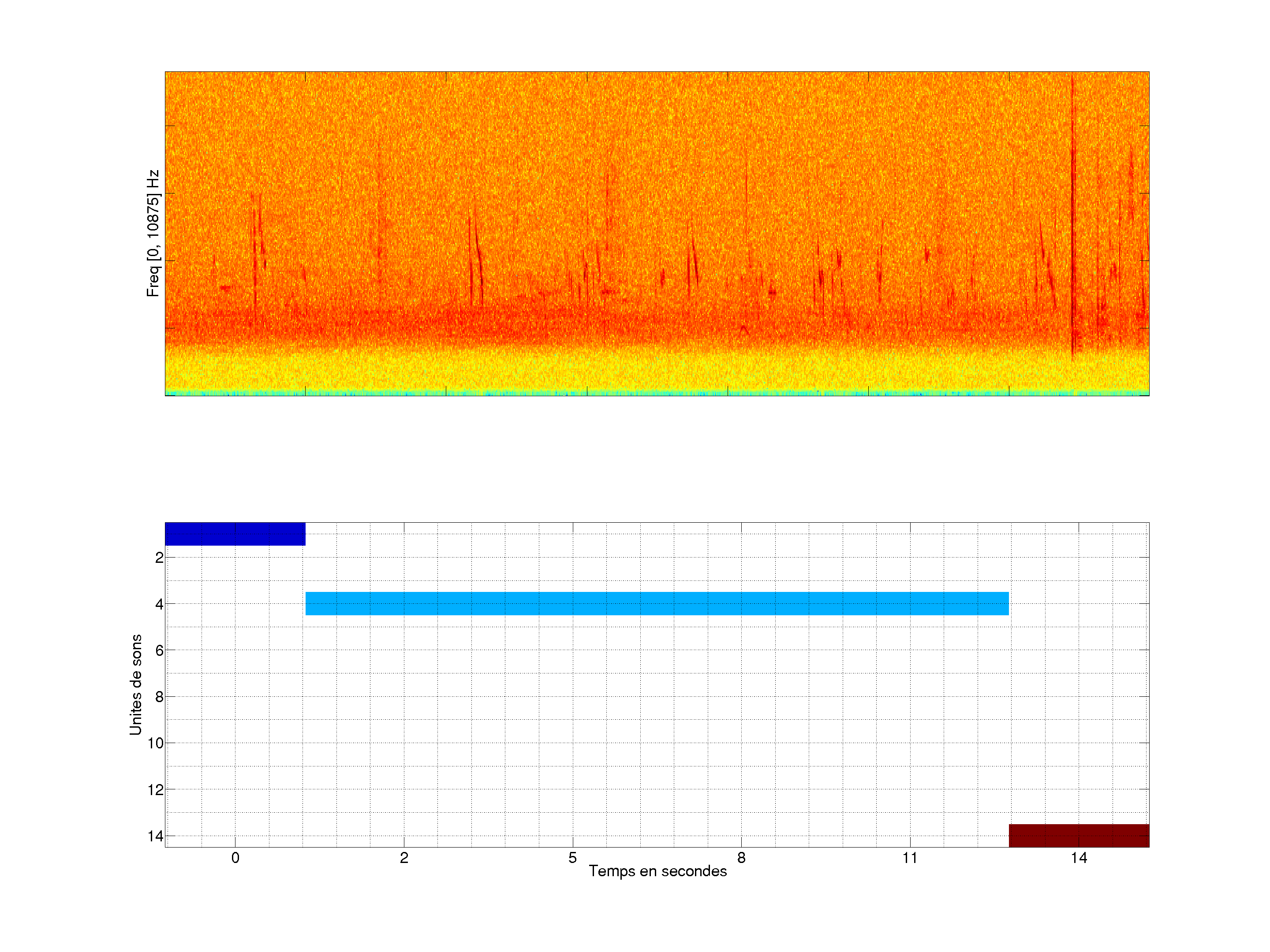Image resolution: width=1270 pixels, height=952 pixels.
Task: Click the tall dark vertical streak in spectrogram
Action: [1072, 218]
